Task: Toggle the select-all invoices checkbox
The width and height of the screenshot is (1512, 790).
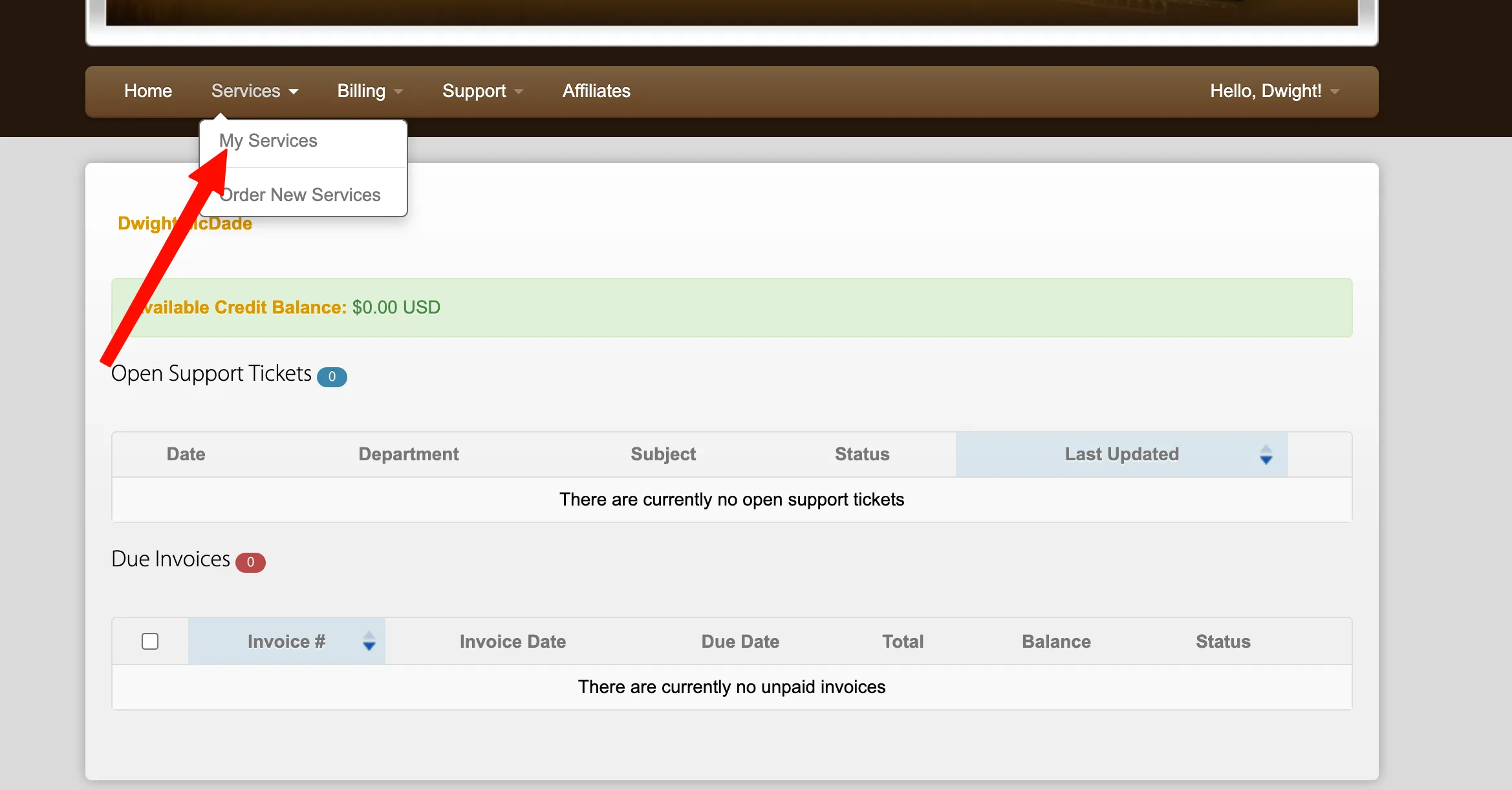Action: (150, 641)
